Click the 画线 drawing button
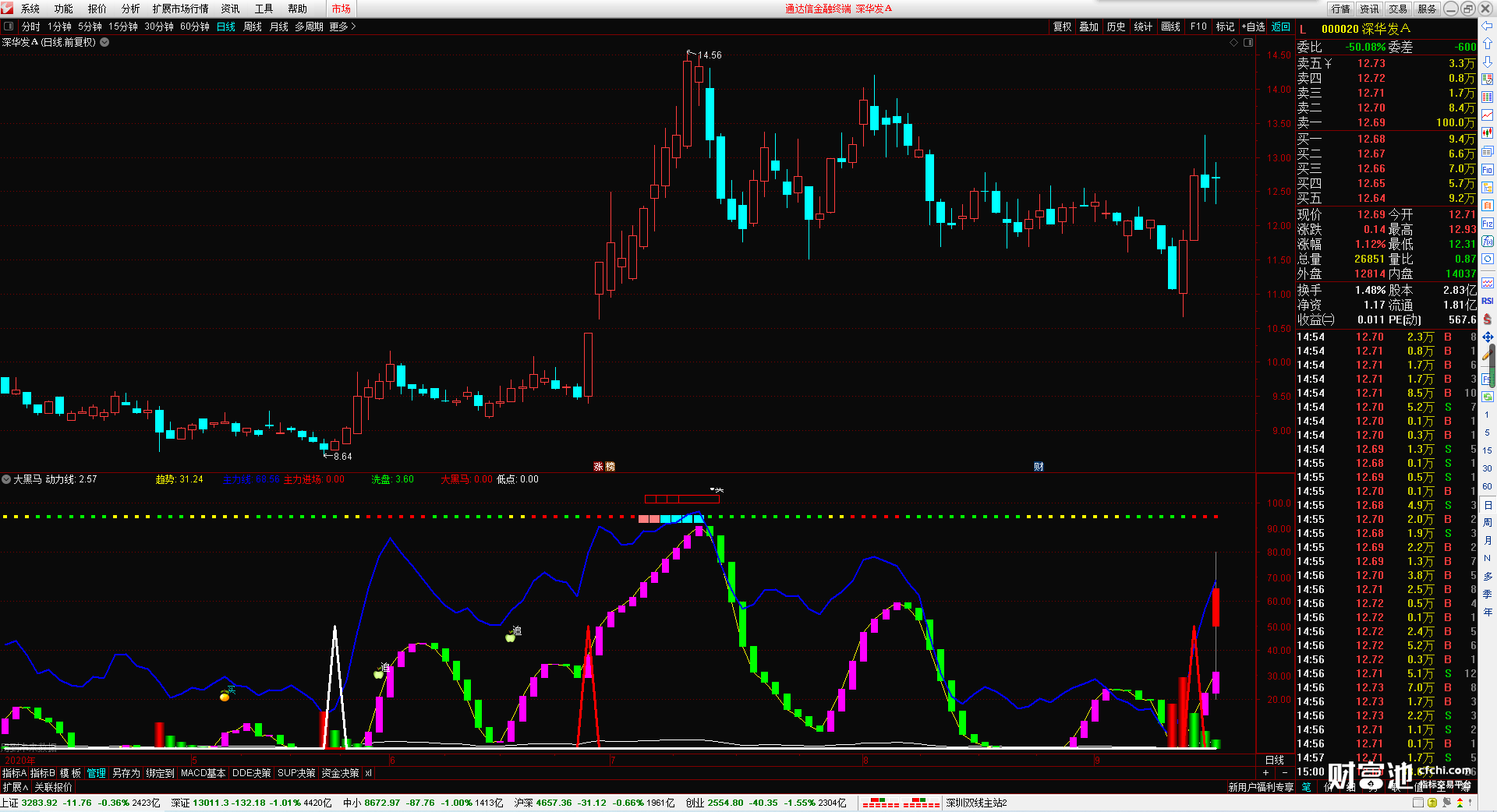Screen dimensions: 1497x812 [x=1170, y=26]
